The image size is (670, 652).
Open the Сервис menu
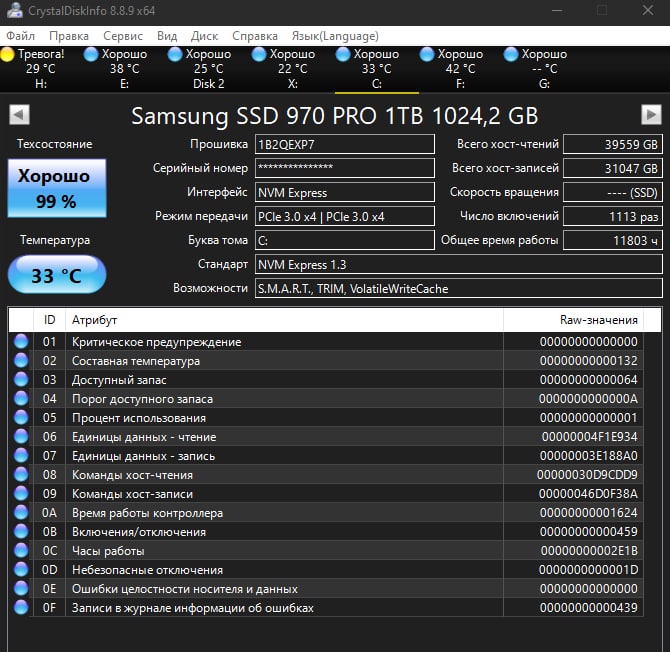pyautogui.click(x=123, y=36)
